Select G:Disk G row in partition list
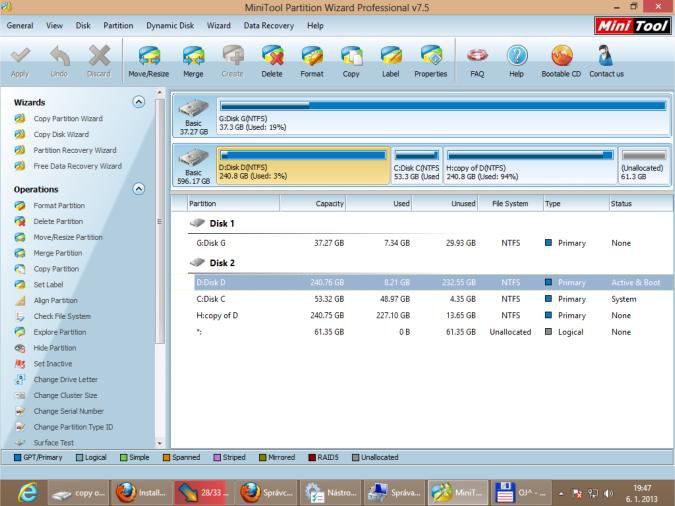Screen dimensions: 675x506 coord(430,243)
